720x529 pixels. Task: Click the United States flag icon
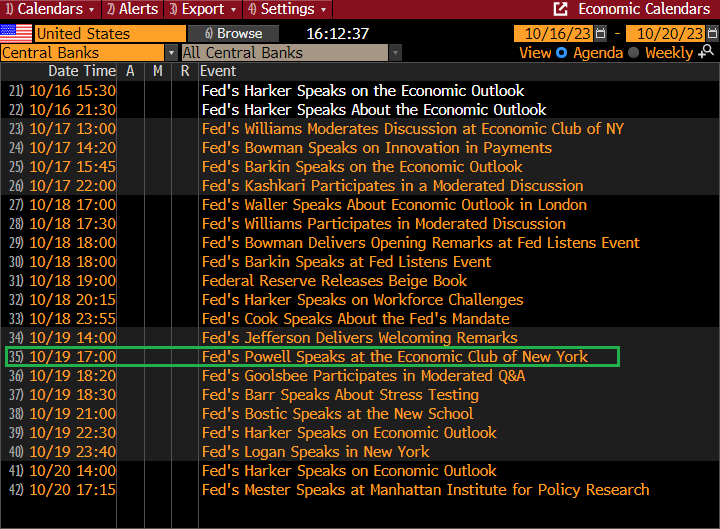pyautogui.click(x=16, y=33)
